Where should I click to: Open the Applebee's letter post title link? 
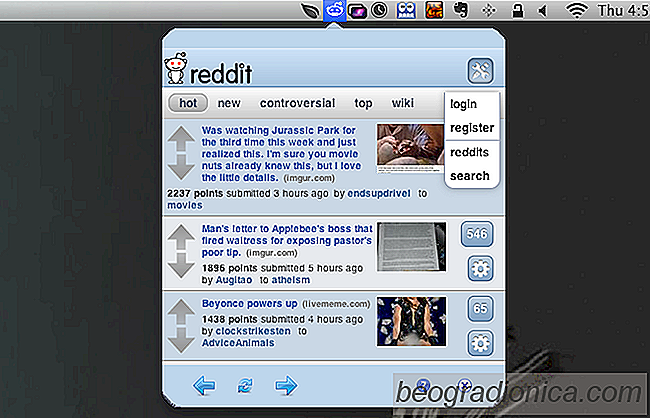pos(286,241)
